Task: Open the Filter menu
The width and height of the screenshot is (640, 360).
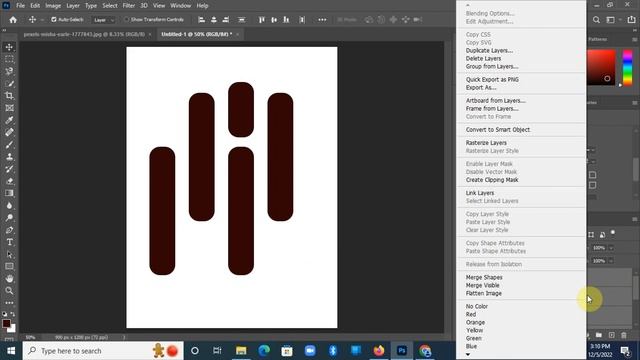Action: tap(129, 6)
